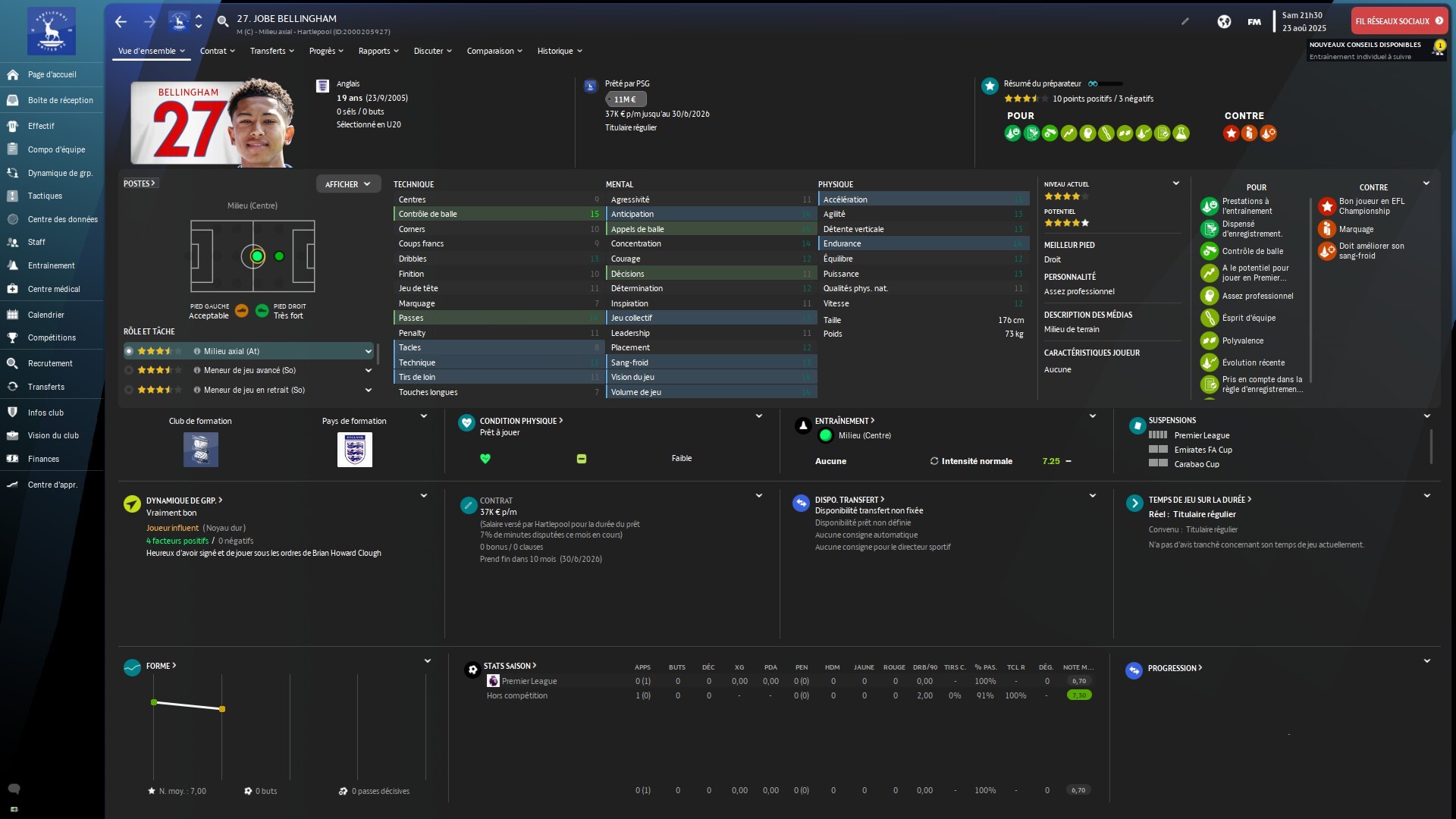Click the back navigation arrow
The height and width of the screenshot is (819, 1456).
coord(121,22)
